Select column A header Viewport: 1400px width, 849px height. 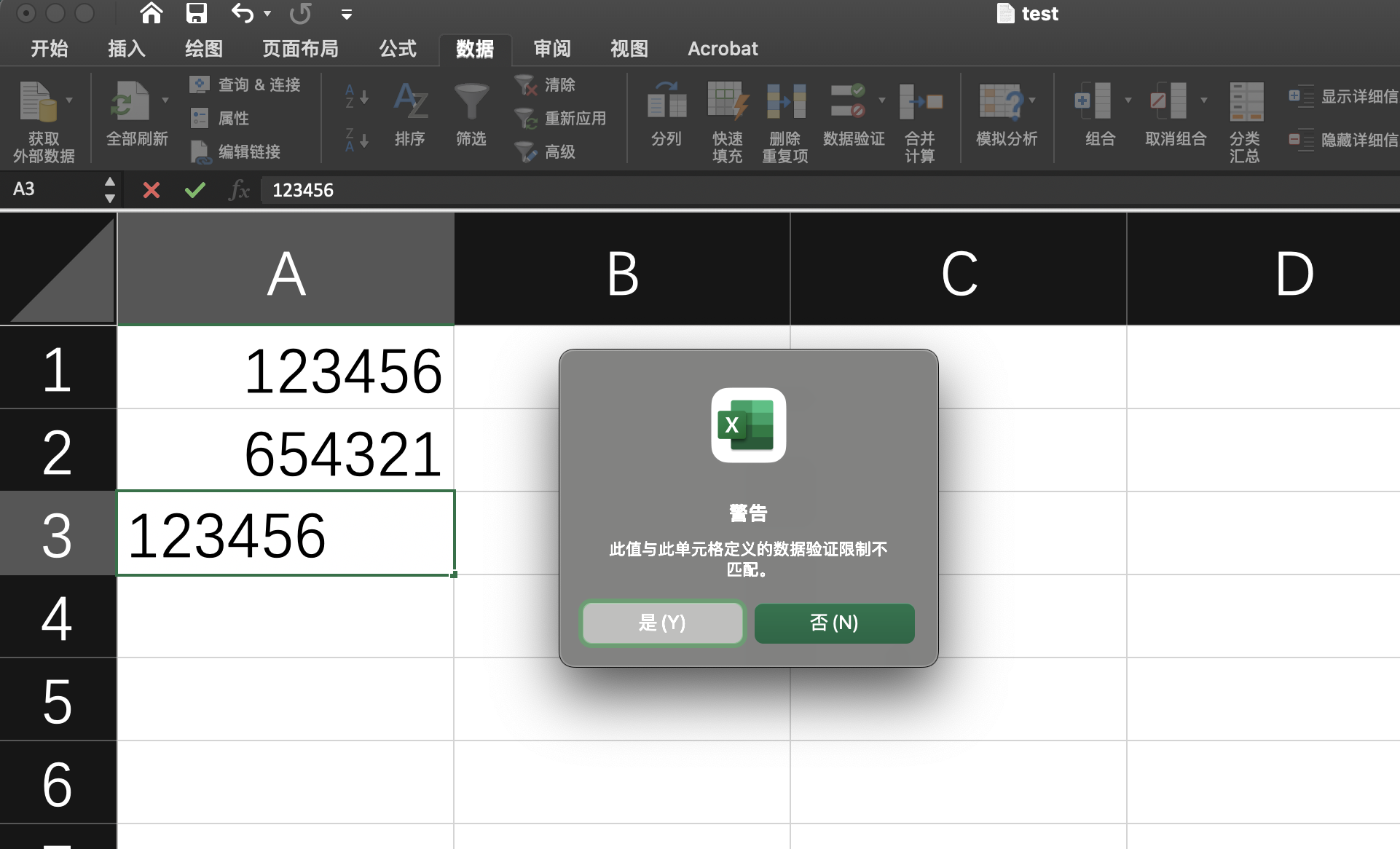pos(286,269)
